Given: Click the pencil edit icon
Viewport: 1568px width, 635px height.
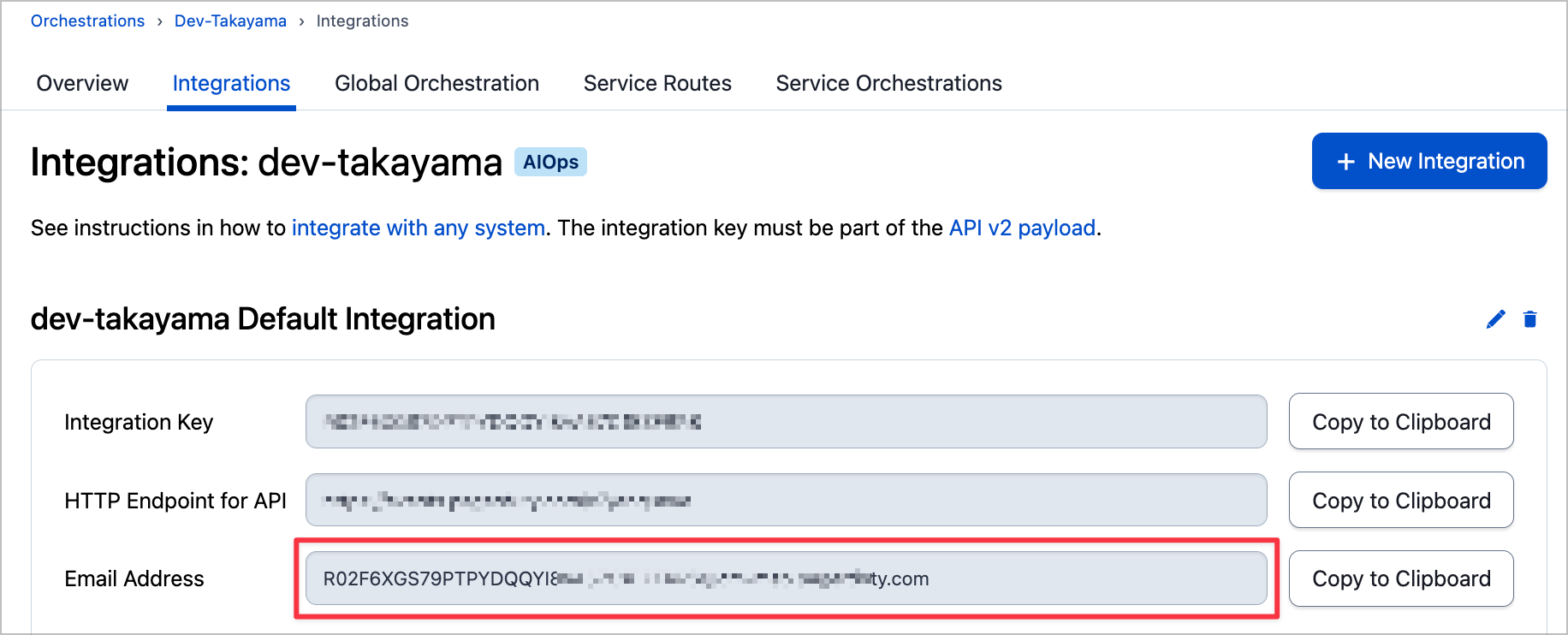Looking at the screenshot, I should click(1495, 319).
